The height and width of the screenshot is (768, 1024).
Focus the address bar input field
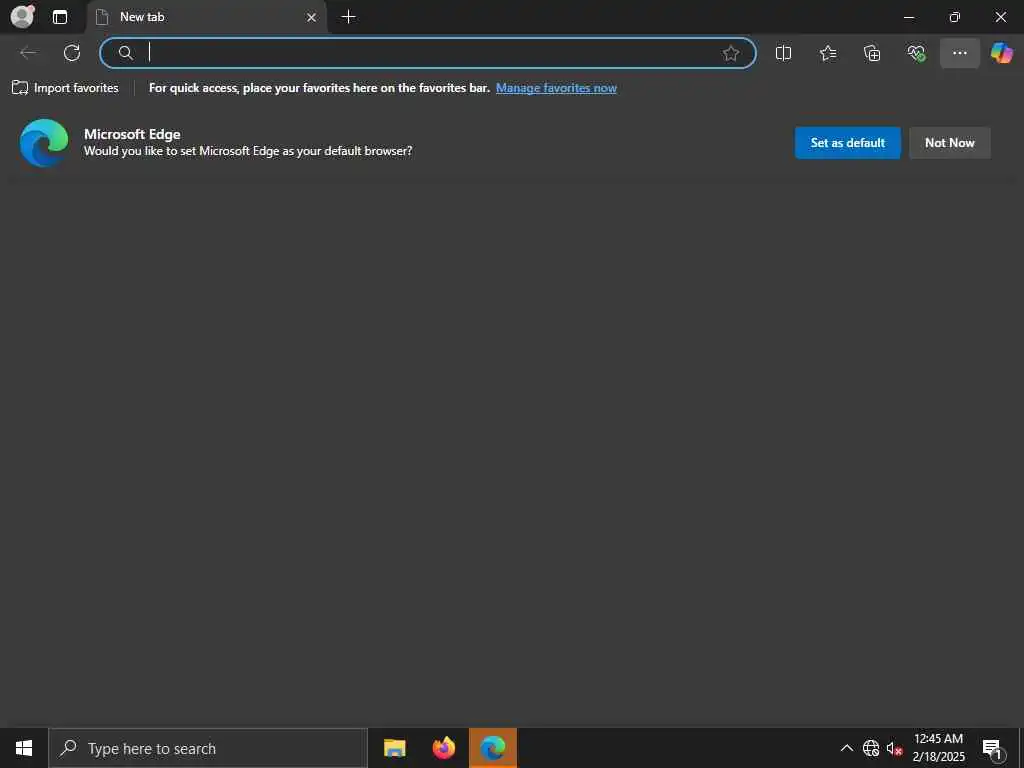pyautogui.click(x=428, y=53)
